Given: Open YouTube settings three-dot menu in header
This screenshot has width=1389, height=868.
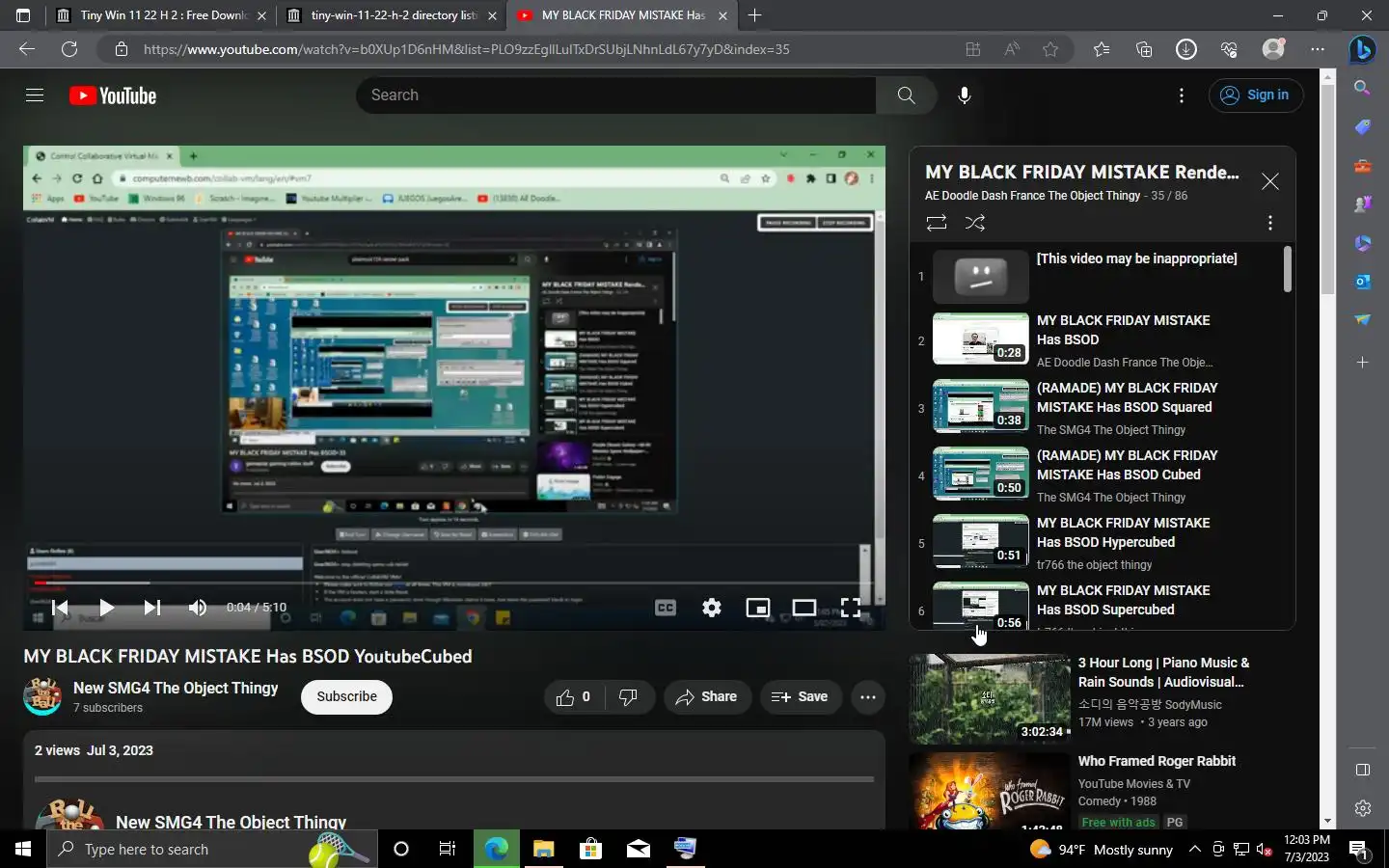Looking at the screenshot, I should (x=1182, y=95).
